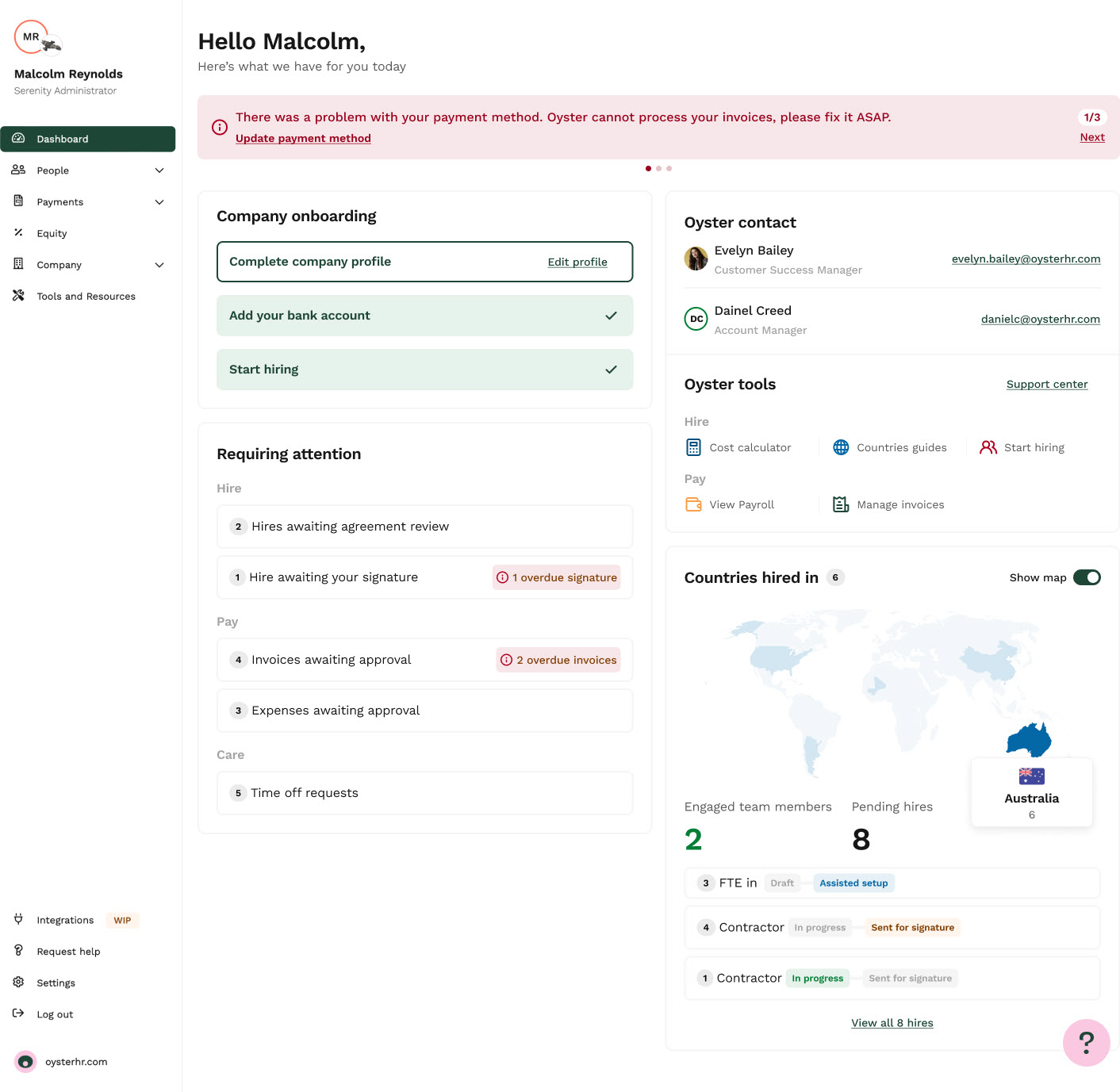Click the Assisted setup status badge

[x=853, y=883]
